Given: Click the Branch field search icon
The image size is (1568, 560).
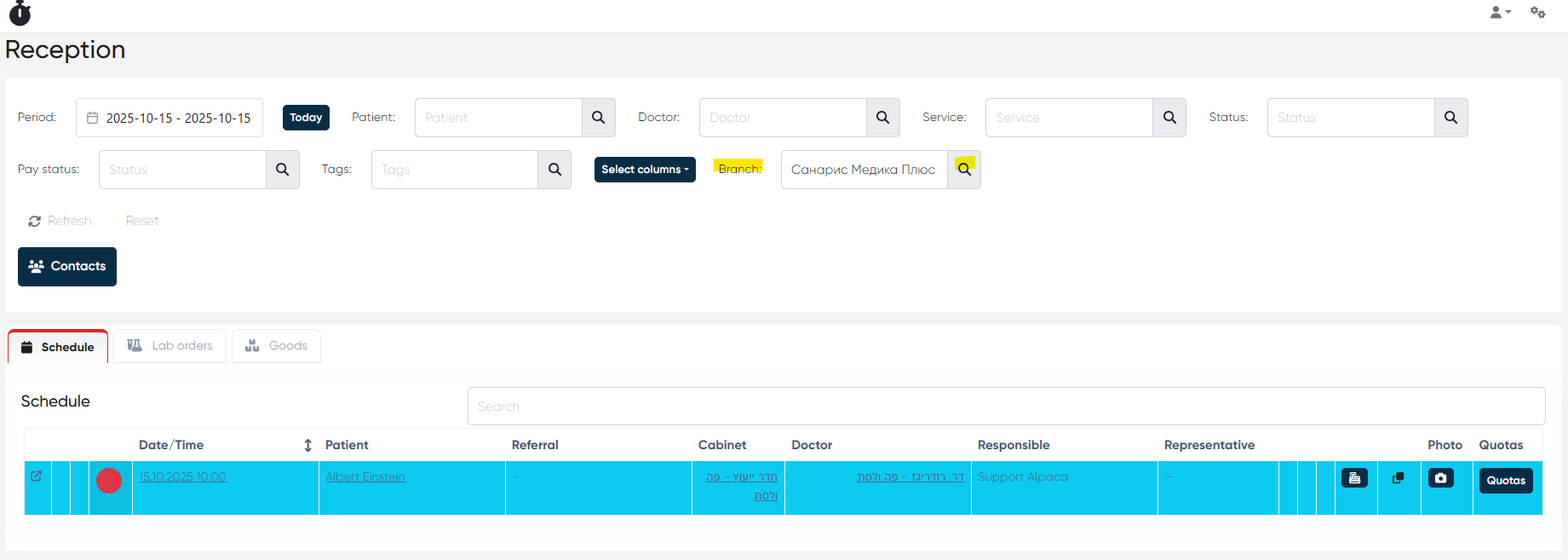Looking at the screenshot, I should 964,170.
